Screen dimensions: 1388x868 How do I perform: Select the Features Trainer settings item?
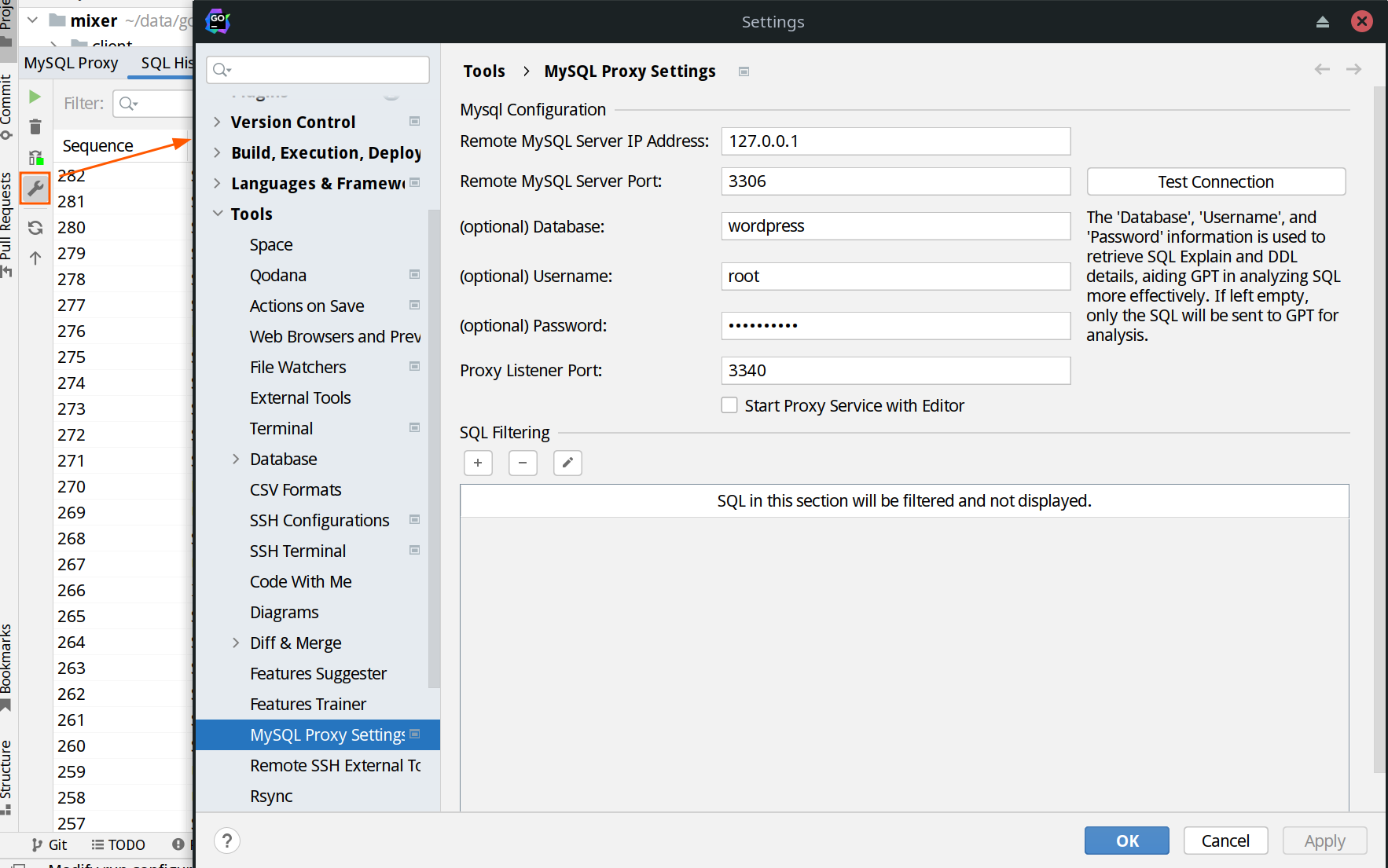point(307,704)
